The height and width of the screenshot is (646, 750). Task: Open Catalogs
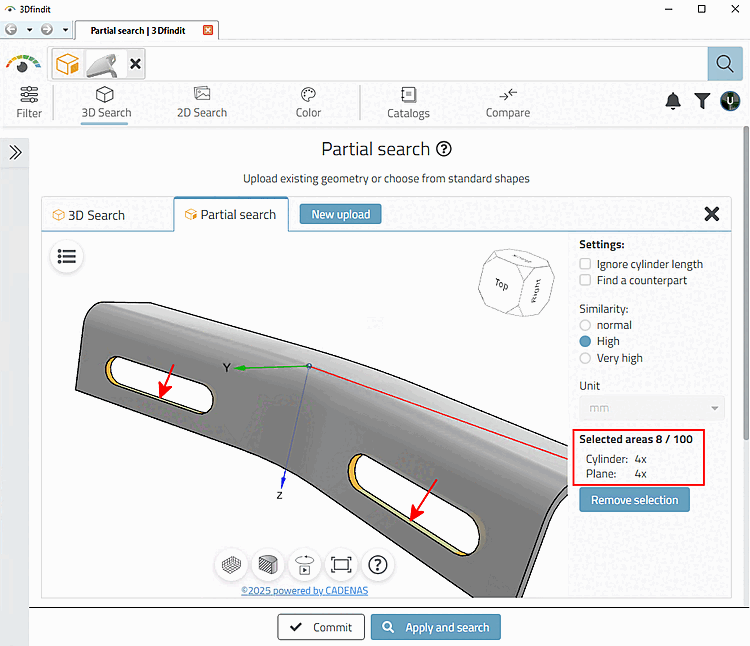408,102
